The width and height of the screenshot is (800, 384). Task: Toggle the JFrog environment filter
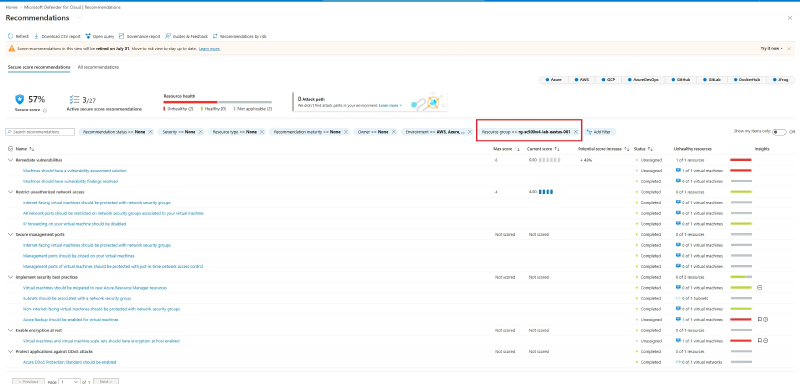pyautogui.click(x=781, y=80)
